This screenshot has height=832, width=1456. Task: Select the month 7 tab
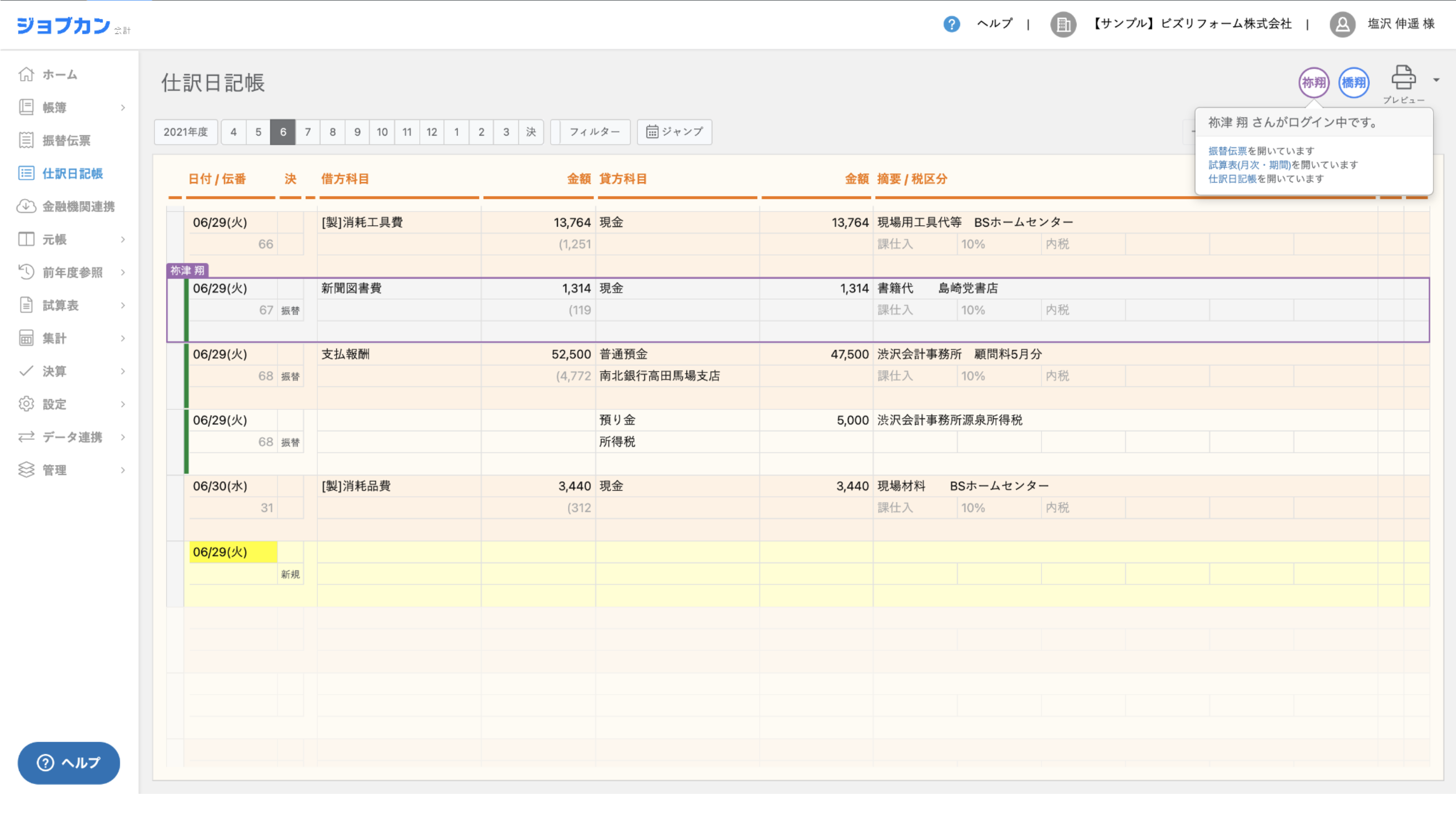307,132
